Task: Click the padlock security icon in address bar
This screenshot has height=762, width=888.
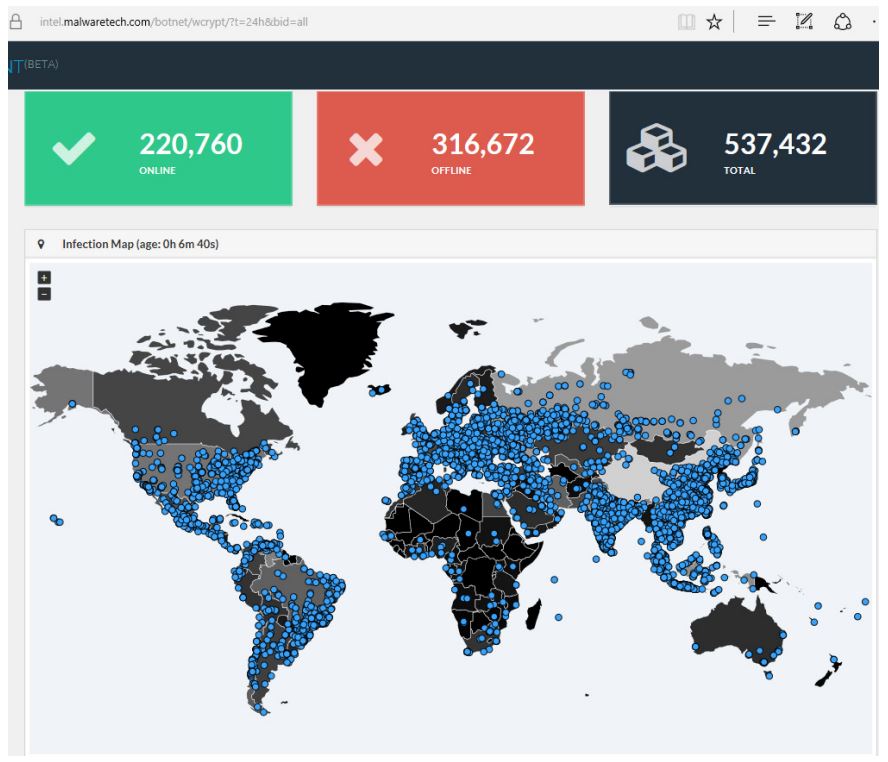Action: [16, 22]
